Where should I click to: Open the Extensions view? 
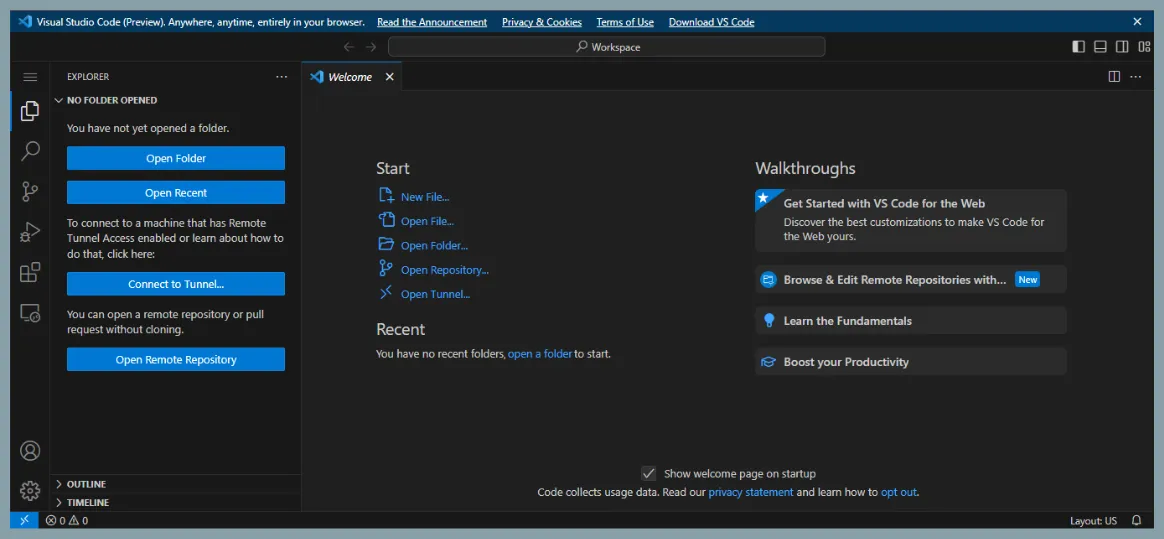30,272
